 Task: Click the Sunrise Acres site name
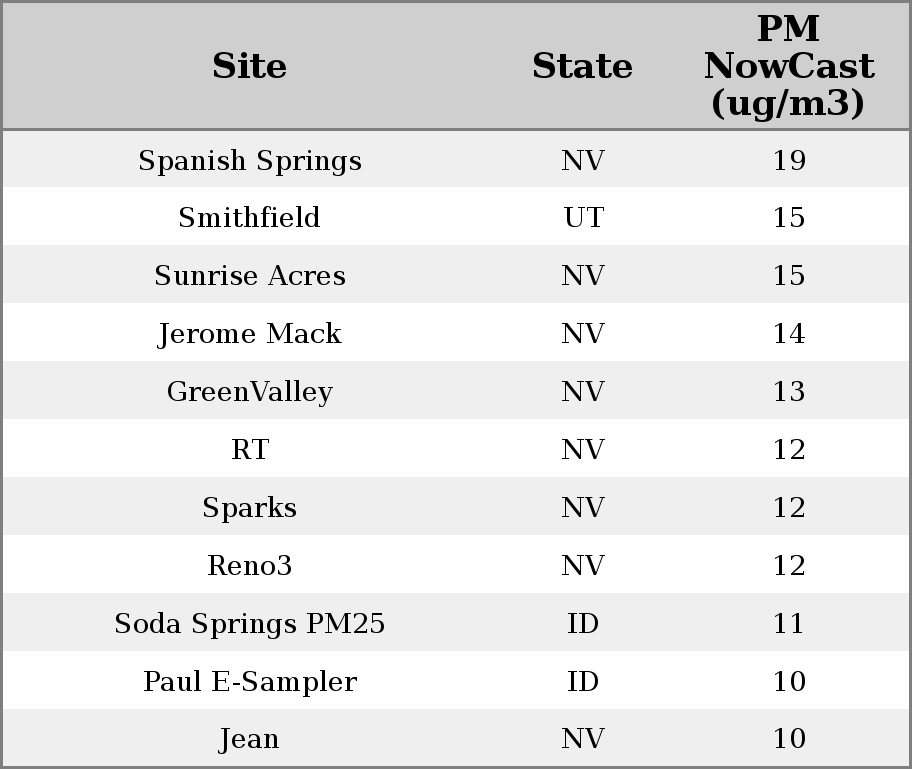tap(250, 276)
